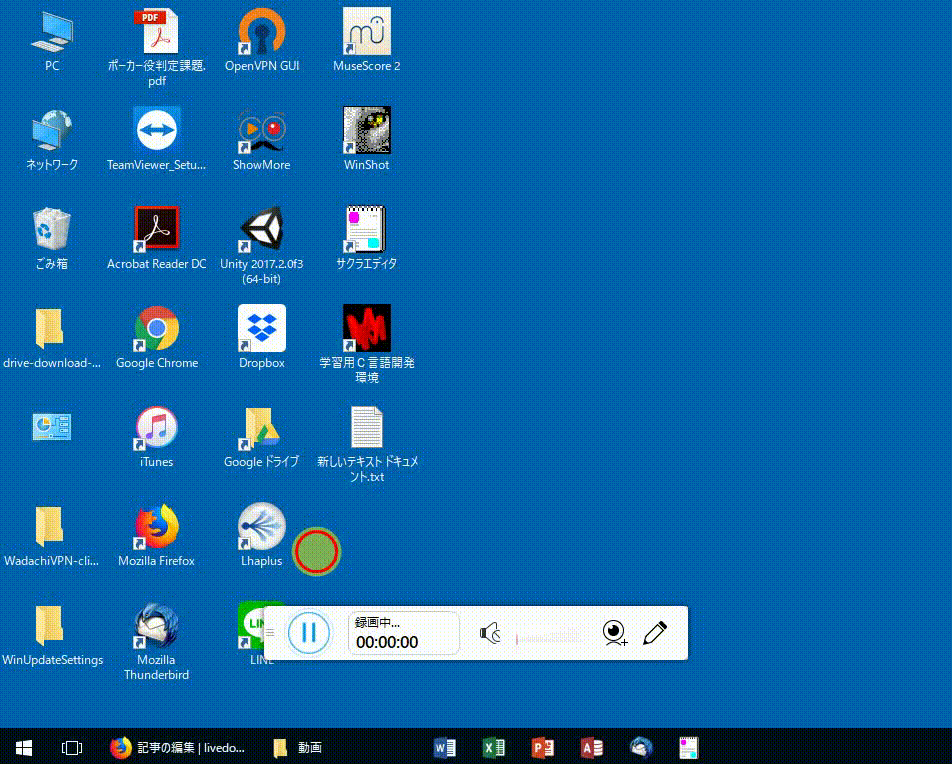Screen dimensions: 952x764
Task: Select the Unity 2017.2.0f3 shortcut
Action: pyautogui.click(x=262, y=246)
